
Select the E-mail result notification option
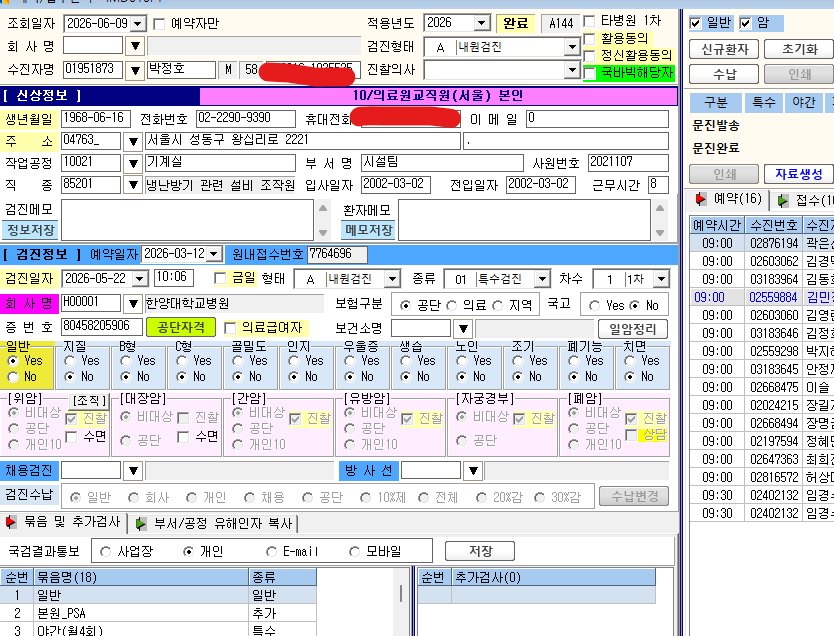(271, 552)
